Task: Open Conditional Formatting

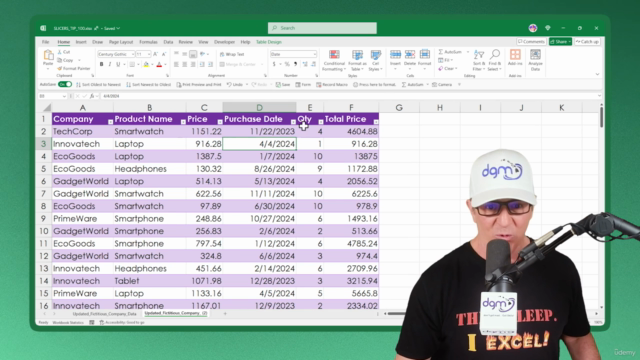Action: coord(334,60)
